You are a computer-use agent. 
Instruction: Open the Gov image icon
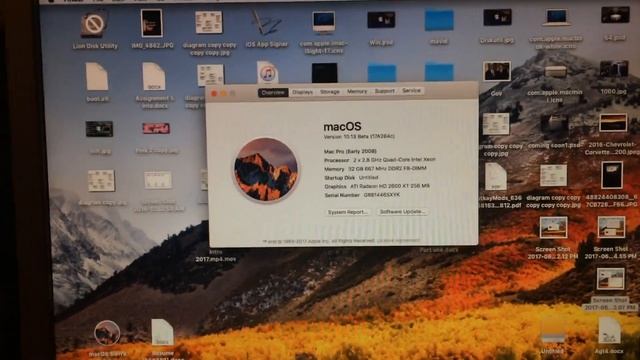click(496, 71)
